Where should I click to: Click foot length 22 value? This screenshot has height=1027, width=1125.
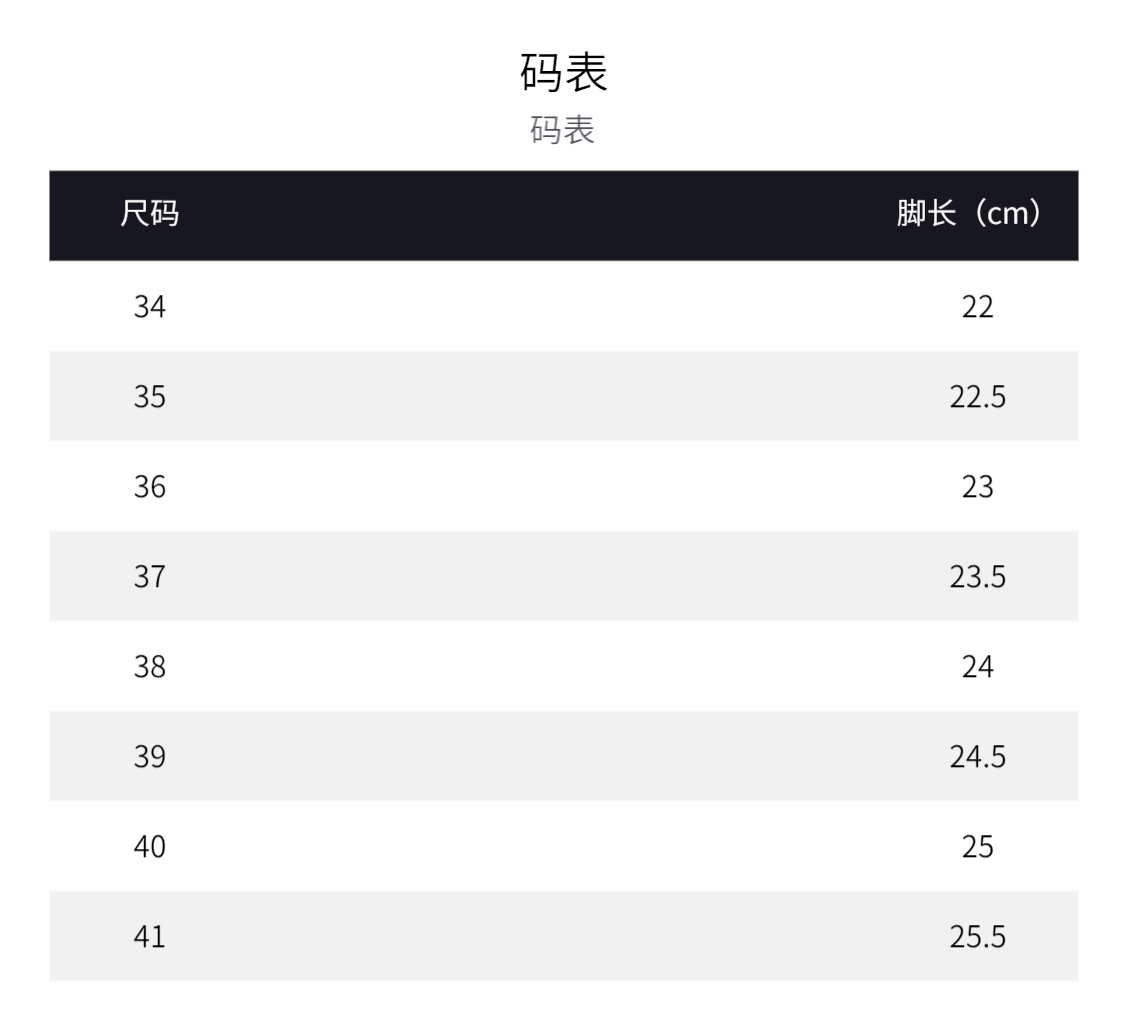pos(977,306)
